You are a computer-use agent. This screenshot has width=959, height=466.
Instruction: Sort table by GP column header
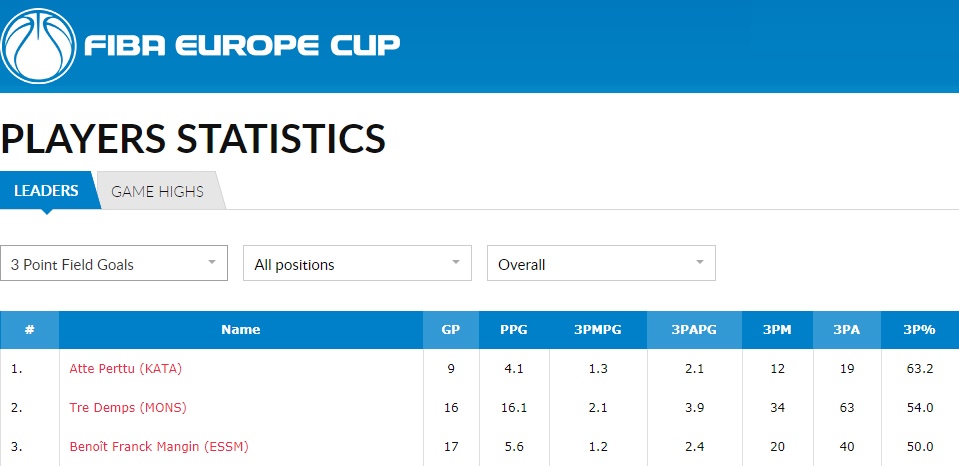pos(451,330)
